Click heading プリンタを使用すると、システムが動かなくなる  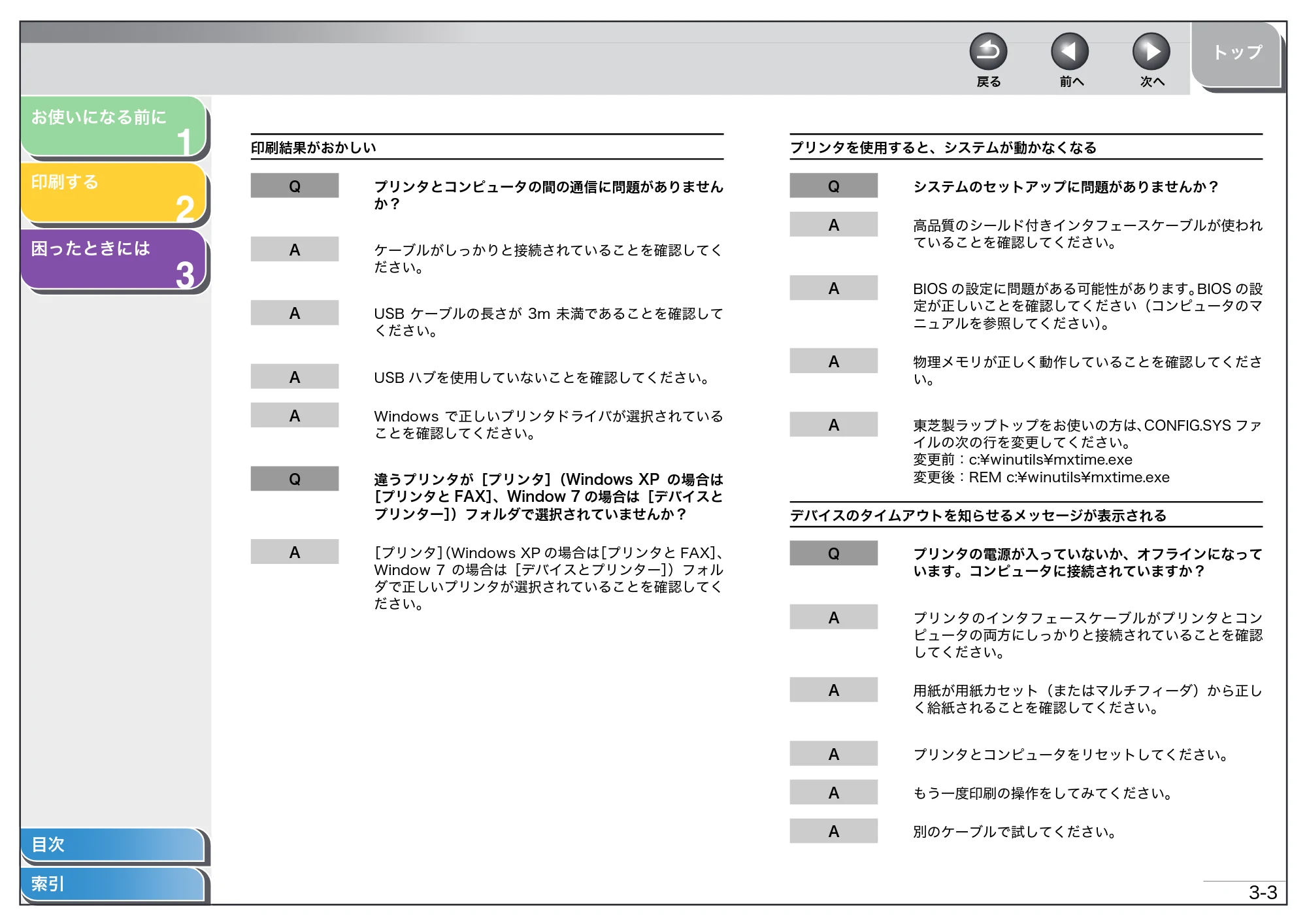click(x=943, y=148)
